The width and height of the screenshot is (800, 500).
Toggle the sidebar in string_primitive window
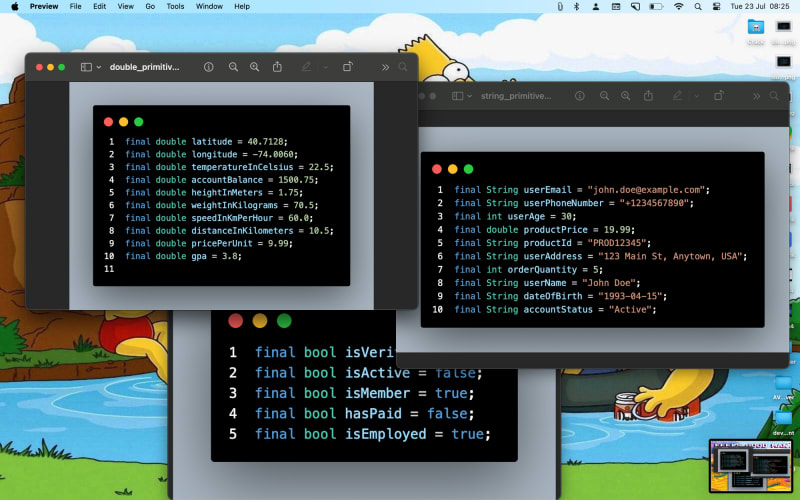point(458,96)
